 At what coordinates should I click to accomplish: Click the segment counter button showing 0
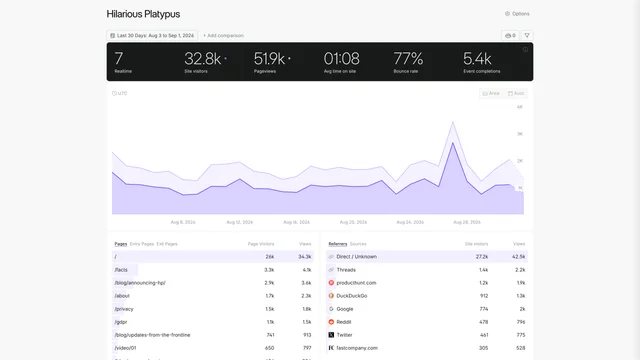click(510, 36)
